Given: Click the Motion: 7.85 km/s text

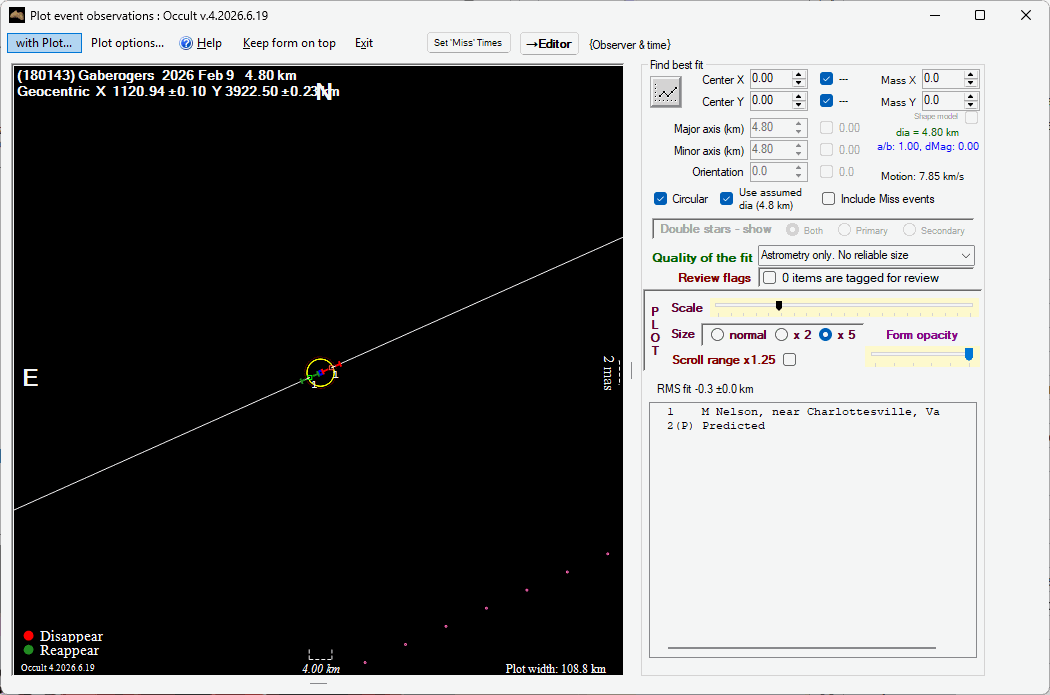Looking at the screenshot, I should (922, 177).
